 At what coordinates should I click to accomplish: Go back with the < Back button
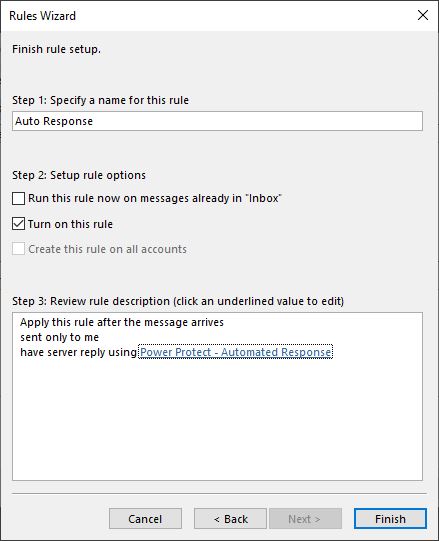tap(230, 519)
